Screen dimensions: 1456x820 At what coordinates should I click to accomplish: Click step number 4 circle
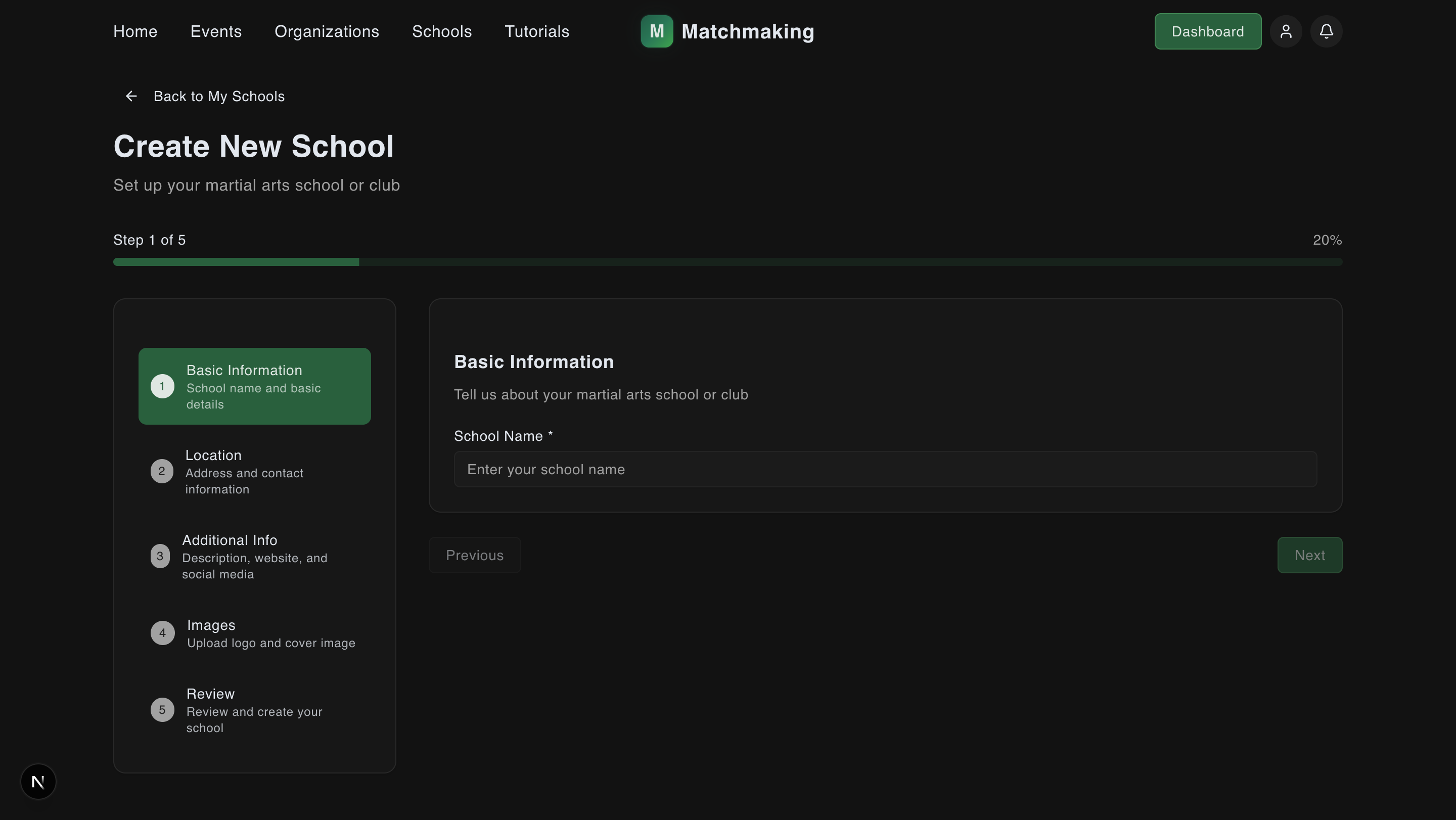coord(162,633)
